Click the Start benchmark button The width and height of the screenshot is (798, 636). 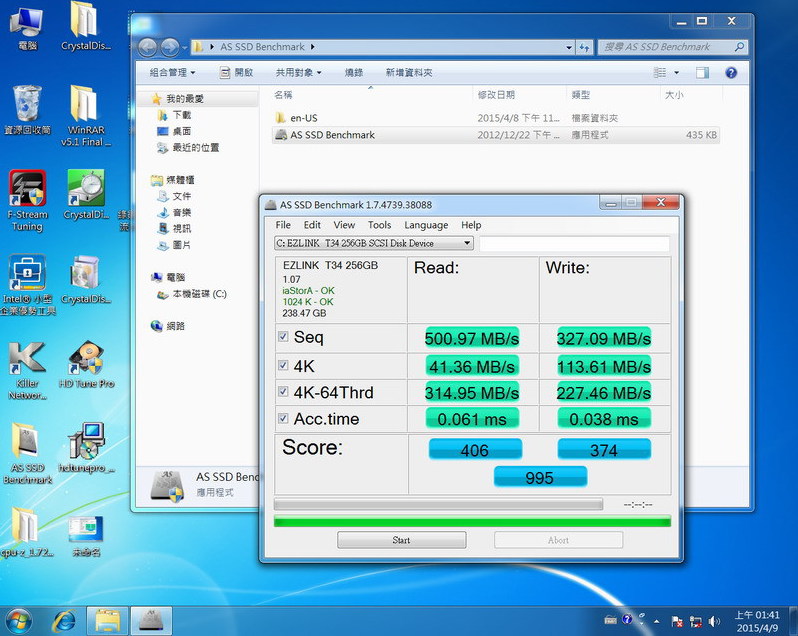point(402,540)
